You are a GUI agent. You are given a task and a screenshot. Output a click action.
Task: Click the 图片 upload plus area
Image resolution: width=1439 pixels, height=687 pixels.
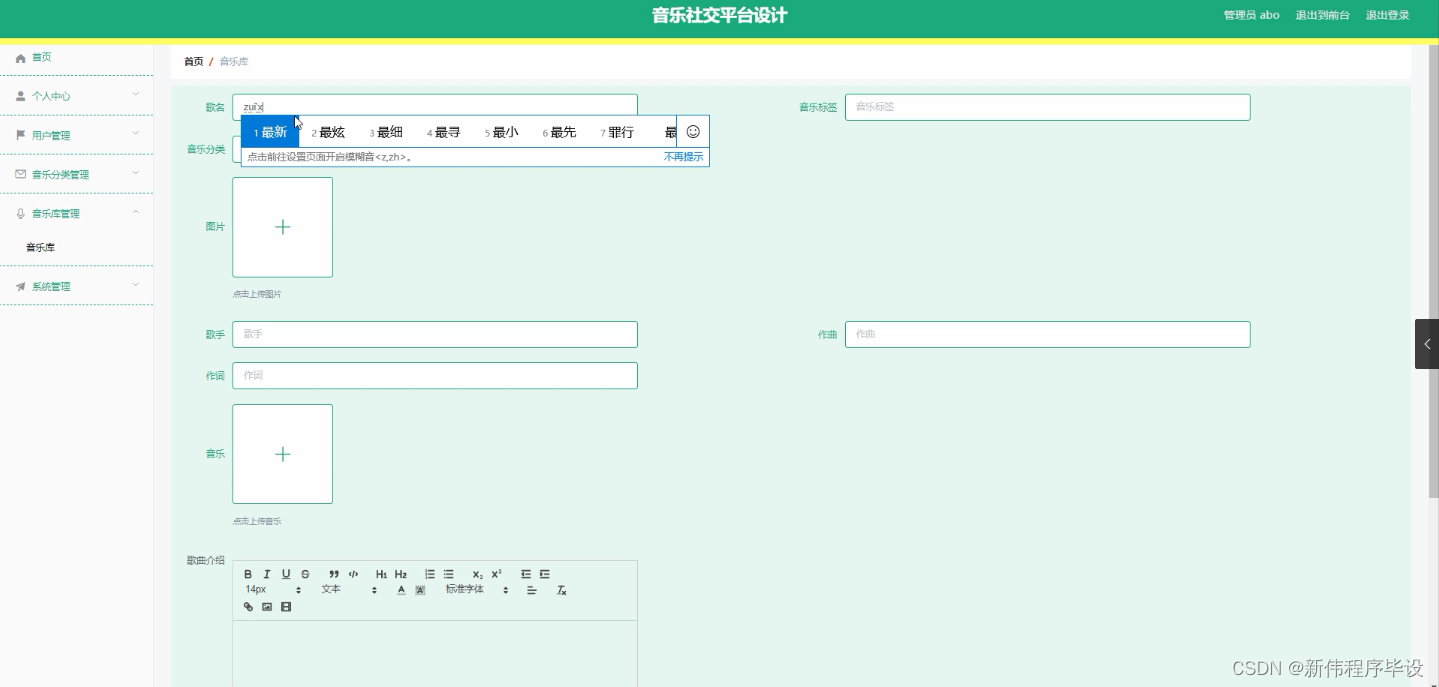coord(282,227)
